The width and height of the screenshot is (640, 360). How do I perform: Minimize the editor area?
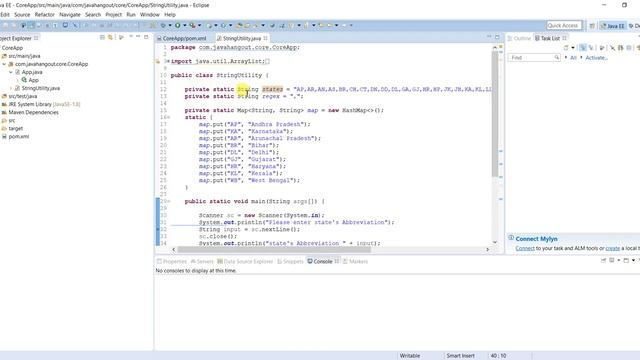pyautogui.click(x=489, y=37)
